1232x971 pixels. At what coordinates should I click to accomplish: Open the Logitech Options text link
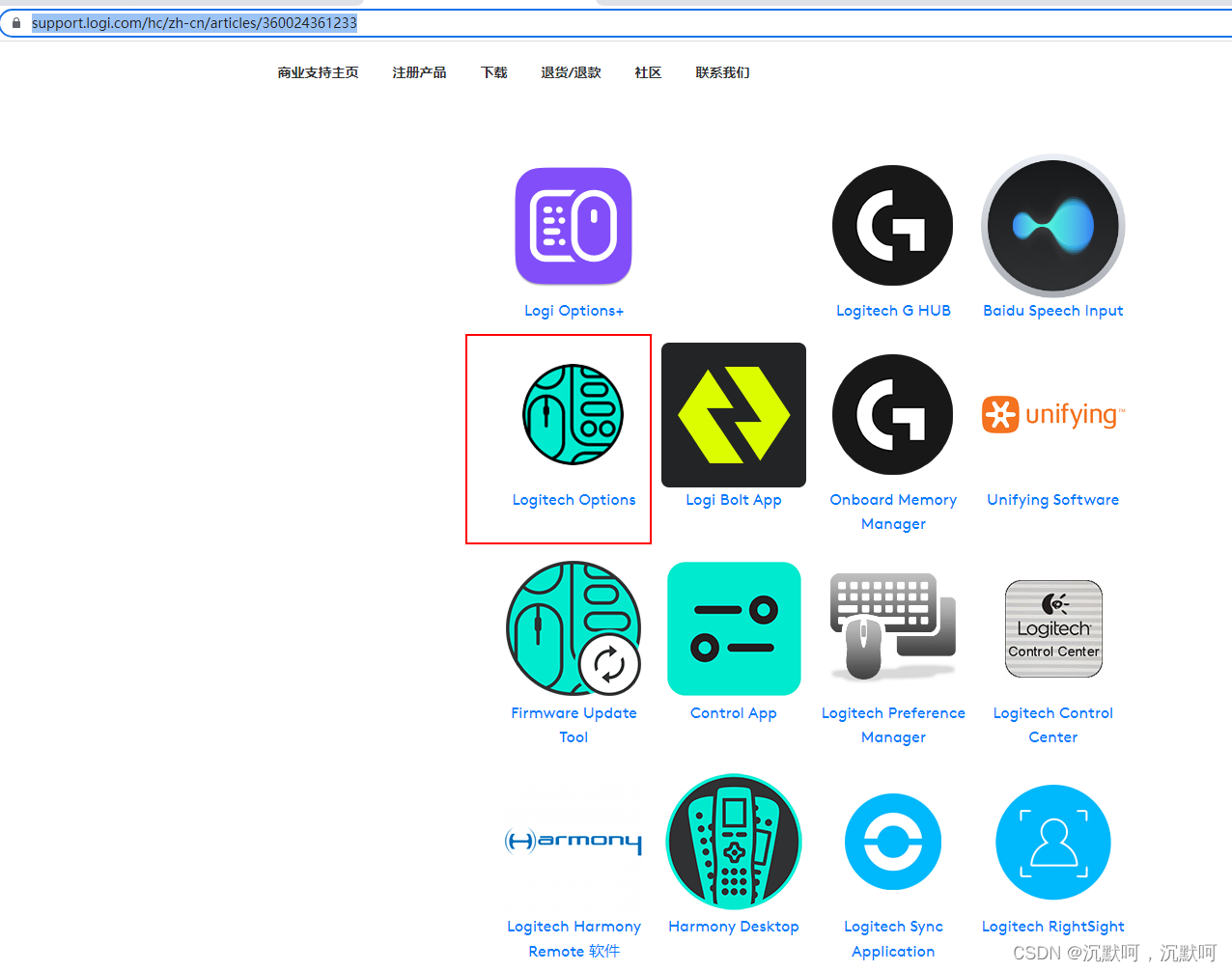[x=574, y=500]
